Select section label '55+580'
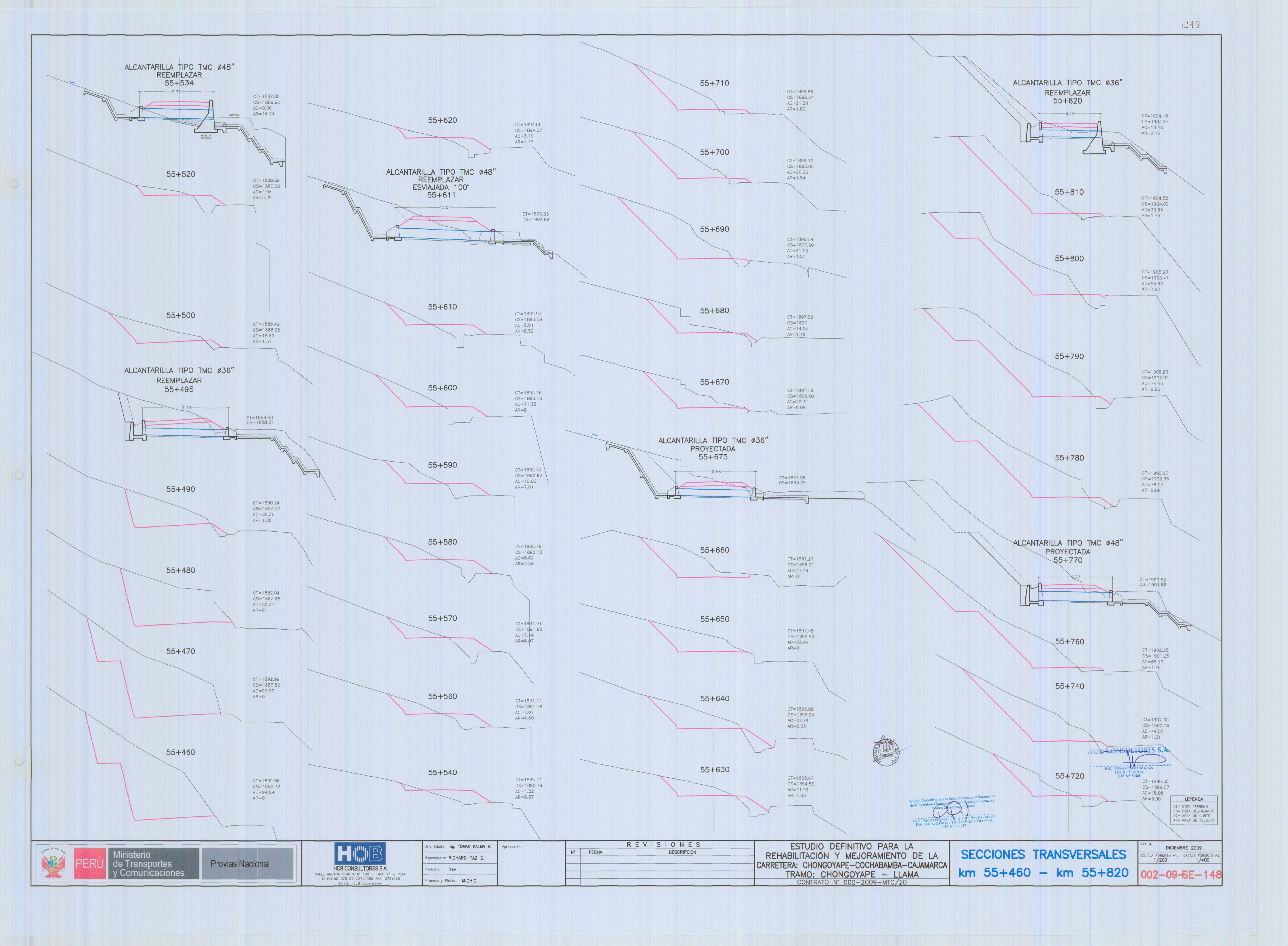The height and width of the screenshot is (946, 1288). [442, 542]
